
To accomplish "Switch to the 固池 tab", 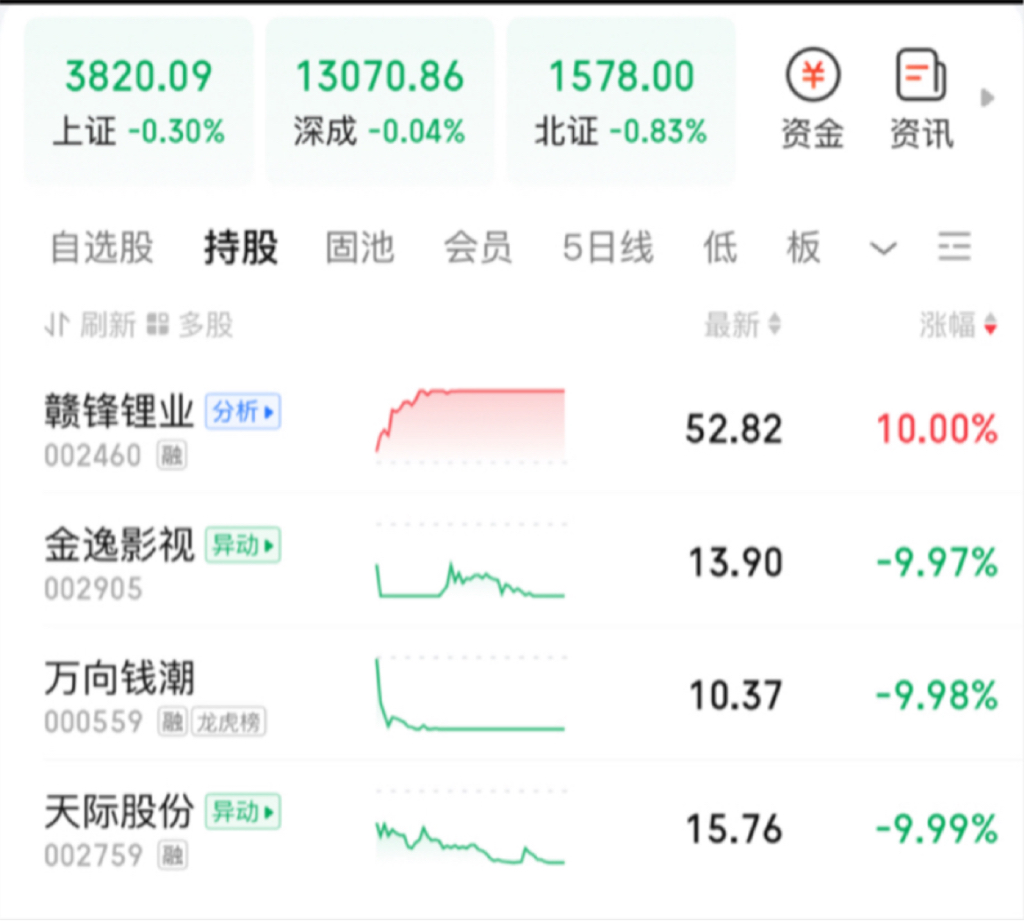I will 360,248.
